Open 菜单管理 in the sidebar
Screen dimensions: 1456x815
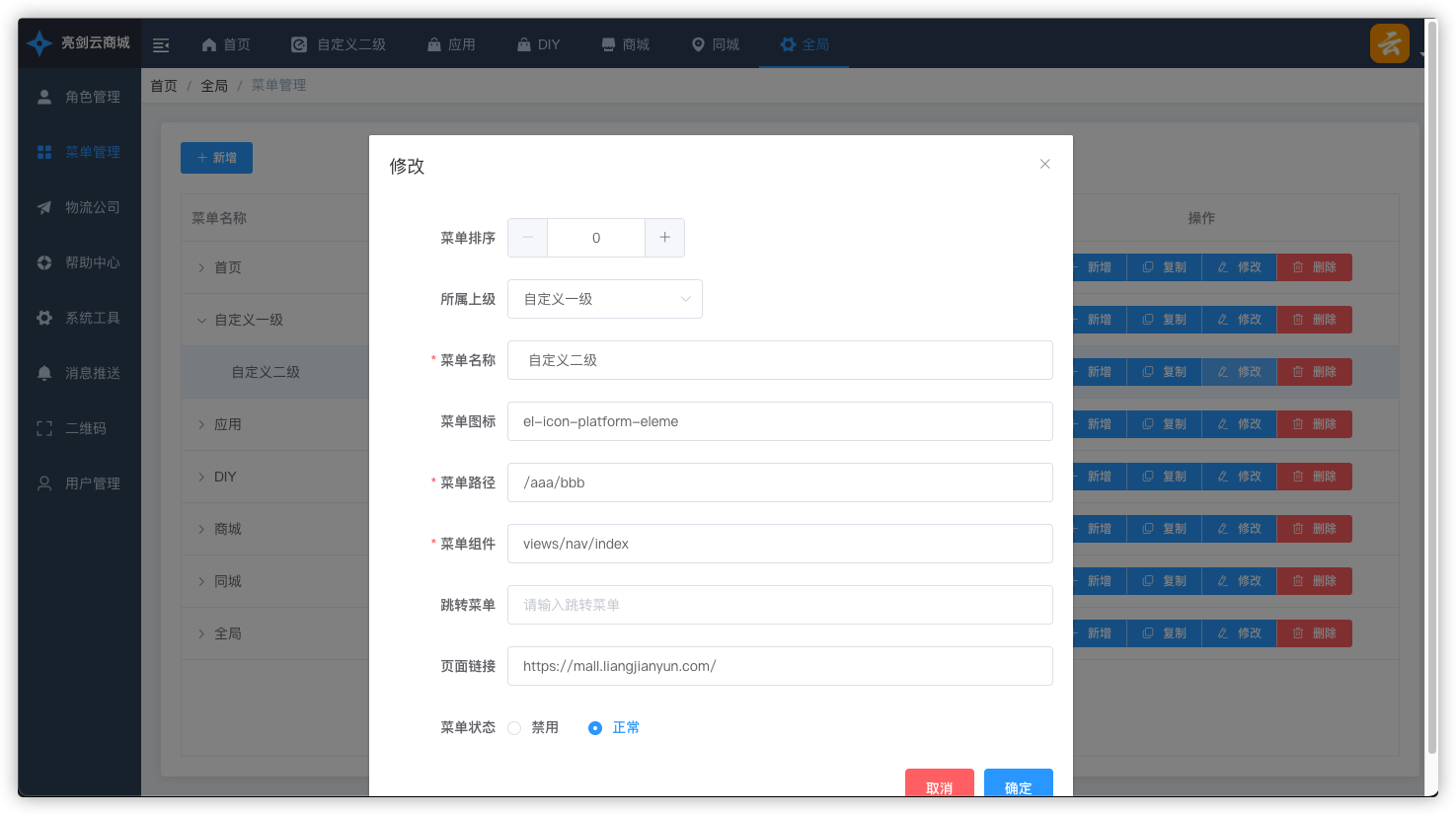pyautogui.click(x=79, y=152)
